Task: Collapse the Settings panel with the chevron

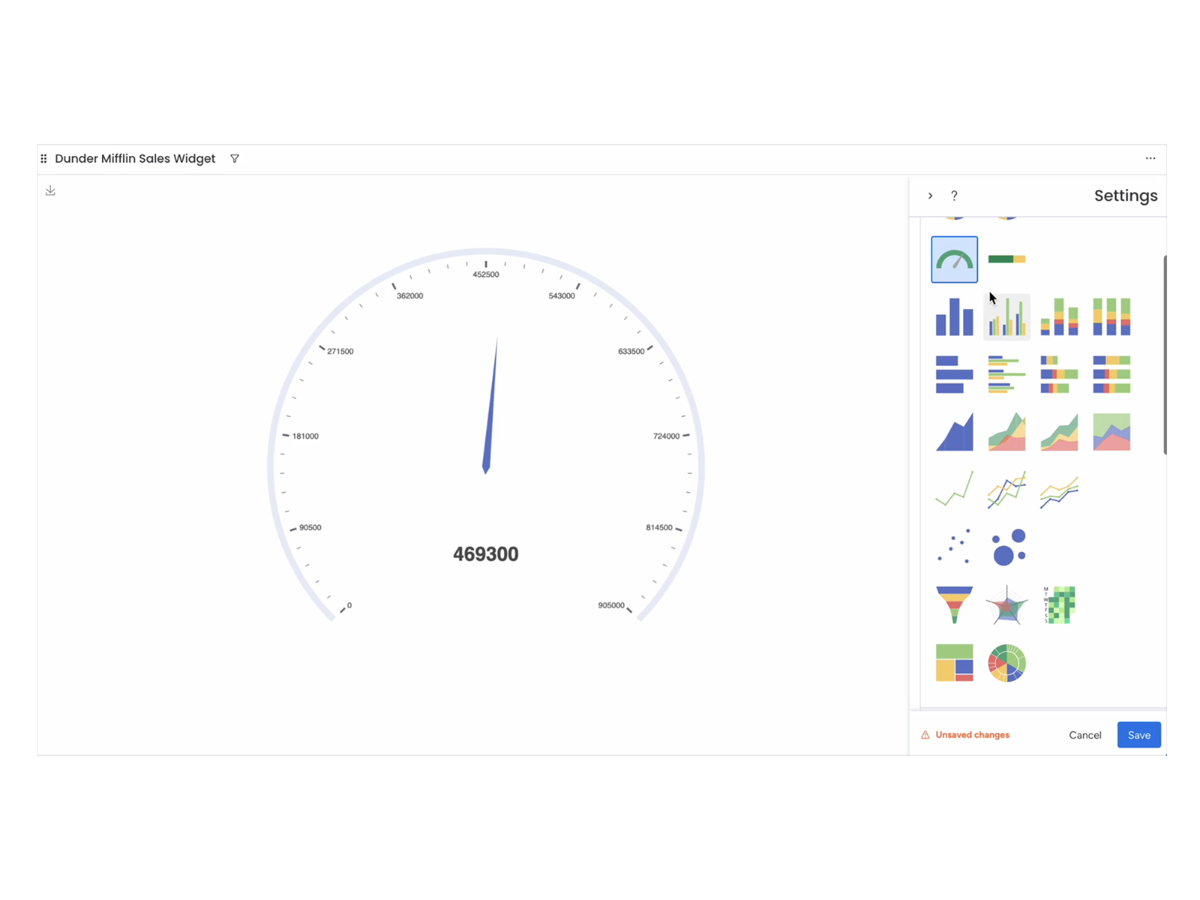Action: (x=930, y=196)
